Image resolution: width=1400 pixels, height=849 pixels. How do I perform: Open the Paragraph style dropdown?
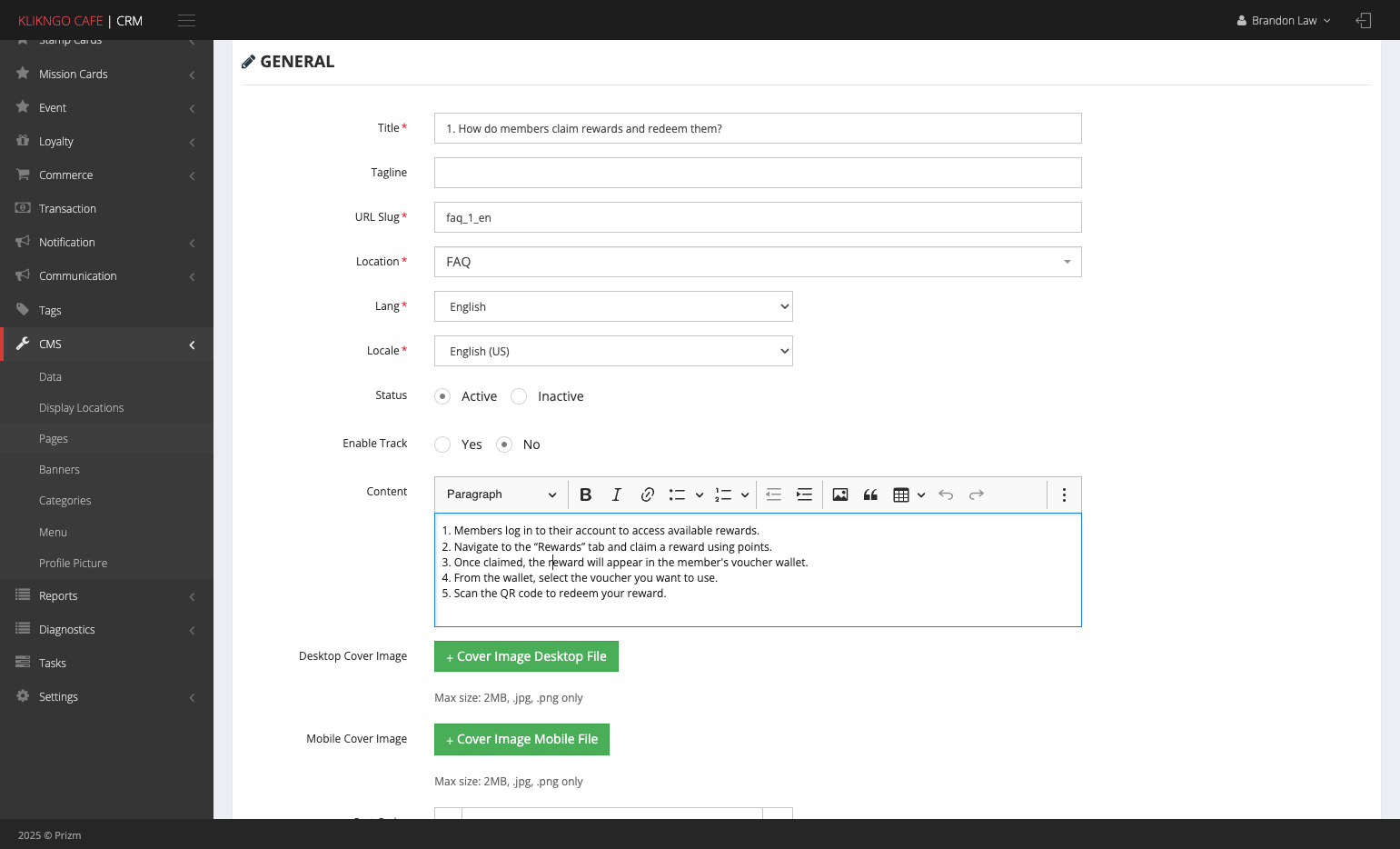point(501,494)
